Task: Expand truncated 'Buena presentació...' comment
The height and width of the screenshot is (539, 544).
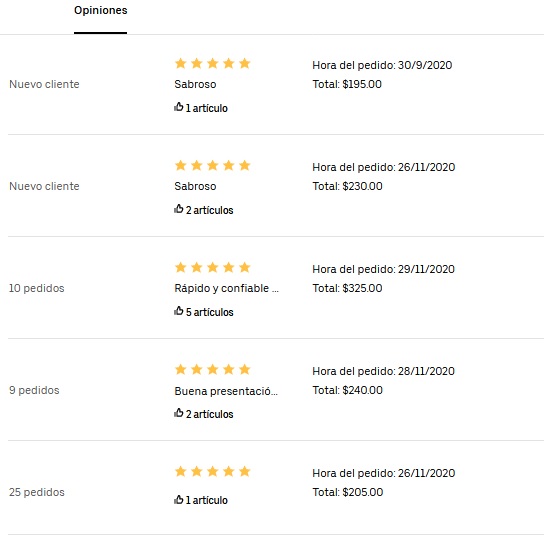Action: click(x=226, y=391)
